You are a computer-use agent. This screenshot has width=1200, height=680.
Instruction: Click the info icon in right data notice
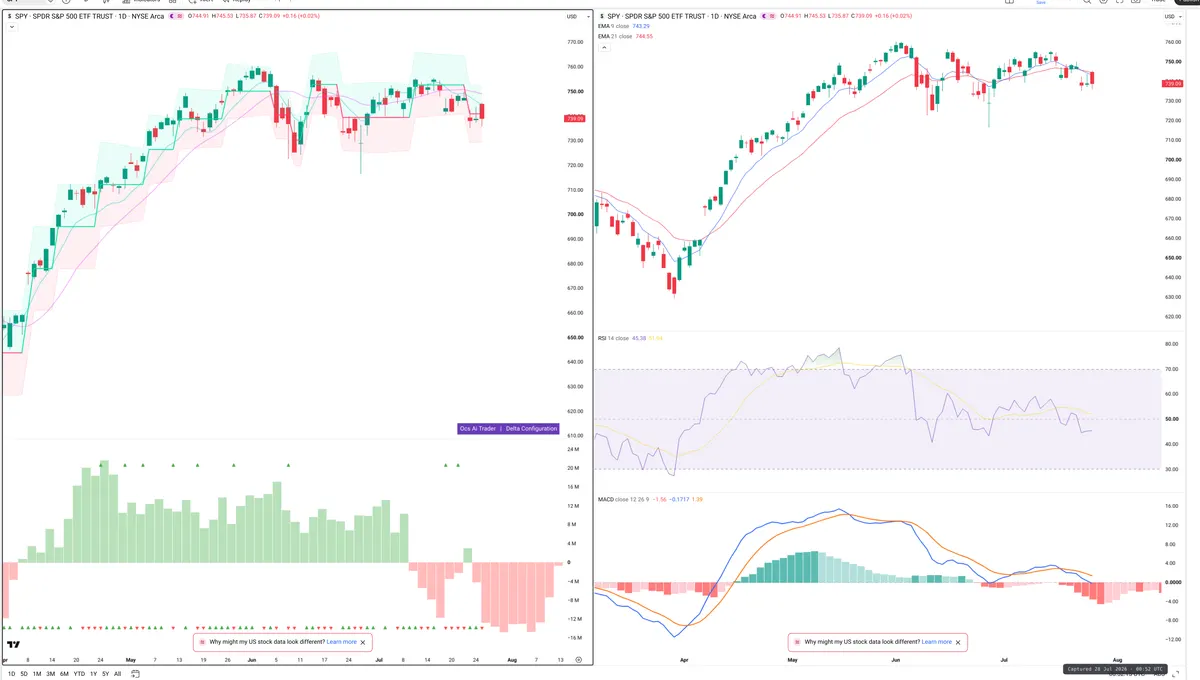(797, 642)
